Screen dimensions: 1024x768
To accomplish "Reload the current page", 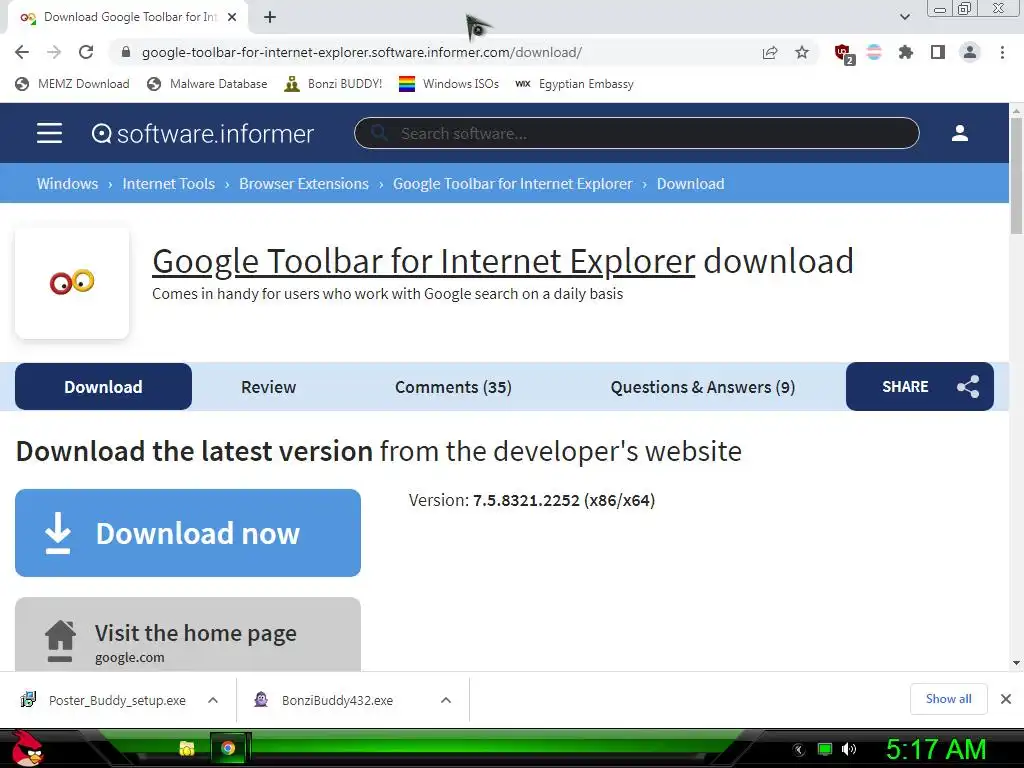I will pos(86,52).
